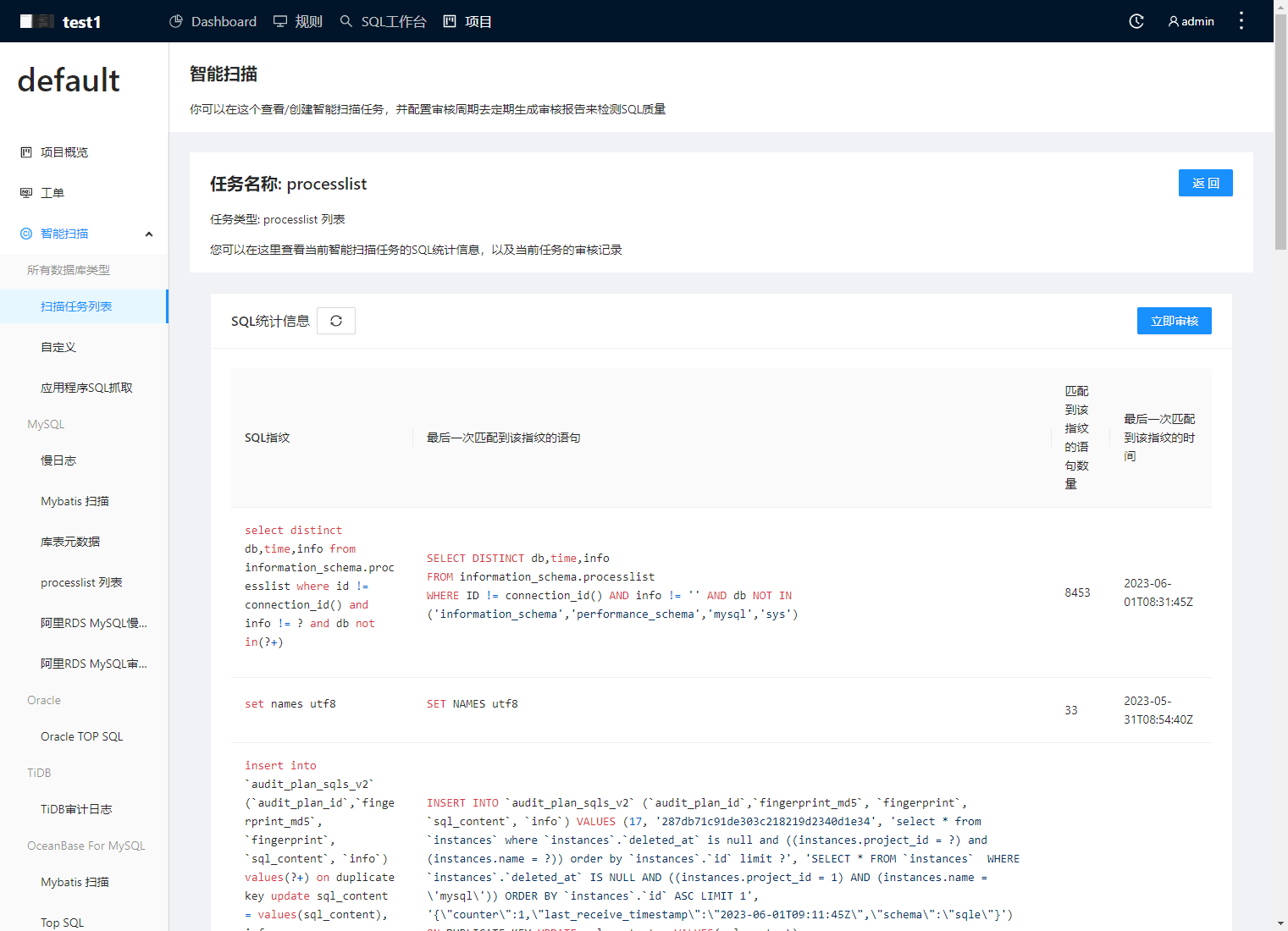Screen dimensions: 1288x931
Task: Open the 项目 top menu item
Action: 467,21
